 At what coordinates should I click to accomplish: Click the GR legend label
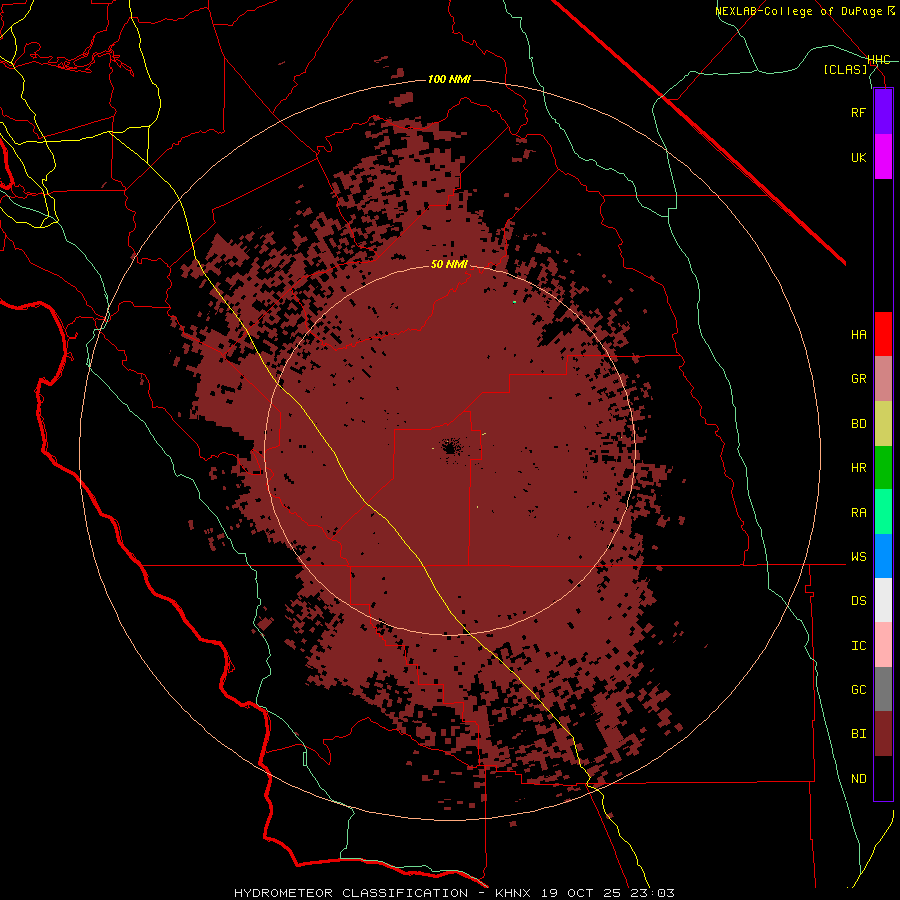pyautogui.click(x=858, y=379)
